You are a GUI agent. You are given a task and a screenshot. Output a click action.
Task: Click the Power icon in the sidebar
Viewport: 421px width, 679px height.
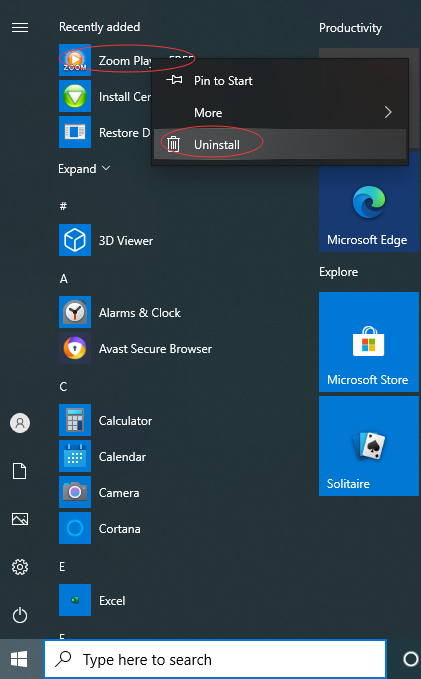[x=20, y=615]
